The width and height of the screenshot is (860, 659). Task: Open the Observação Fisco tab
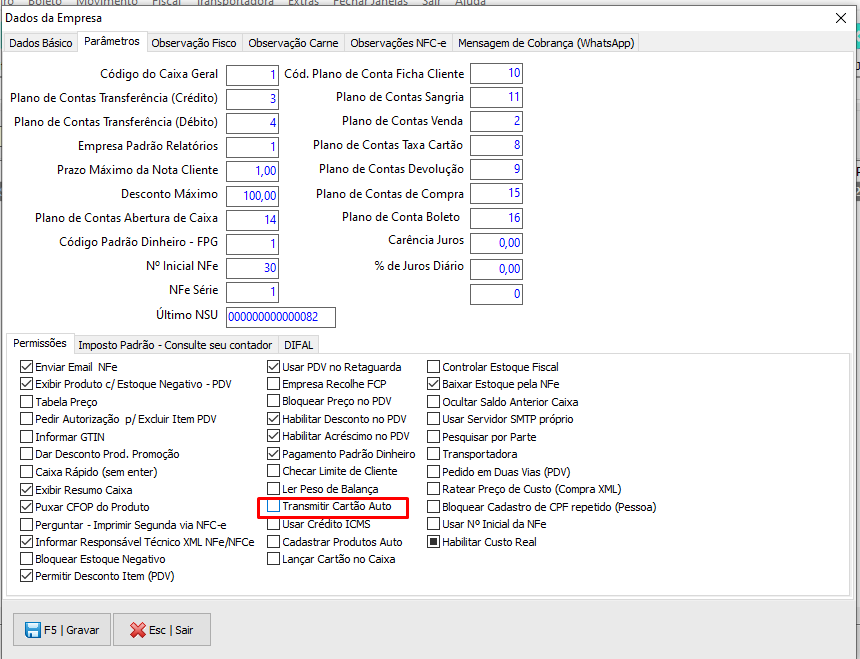194,43
